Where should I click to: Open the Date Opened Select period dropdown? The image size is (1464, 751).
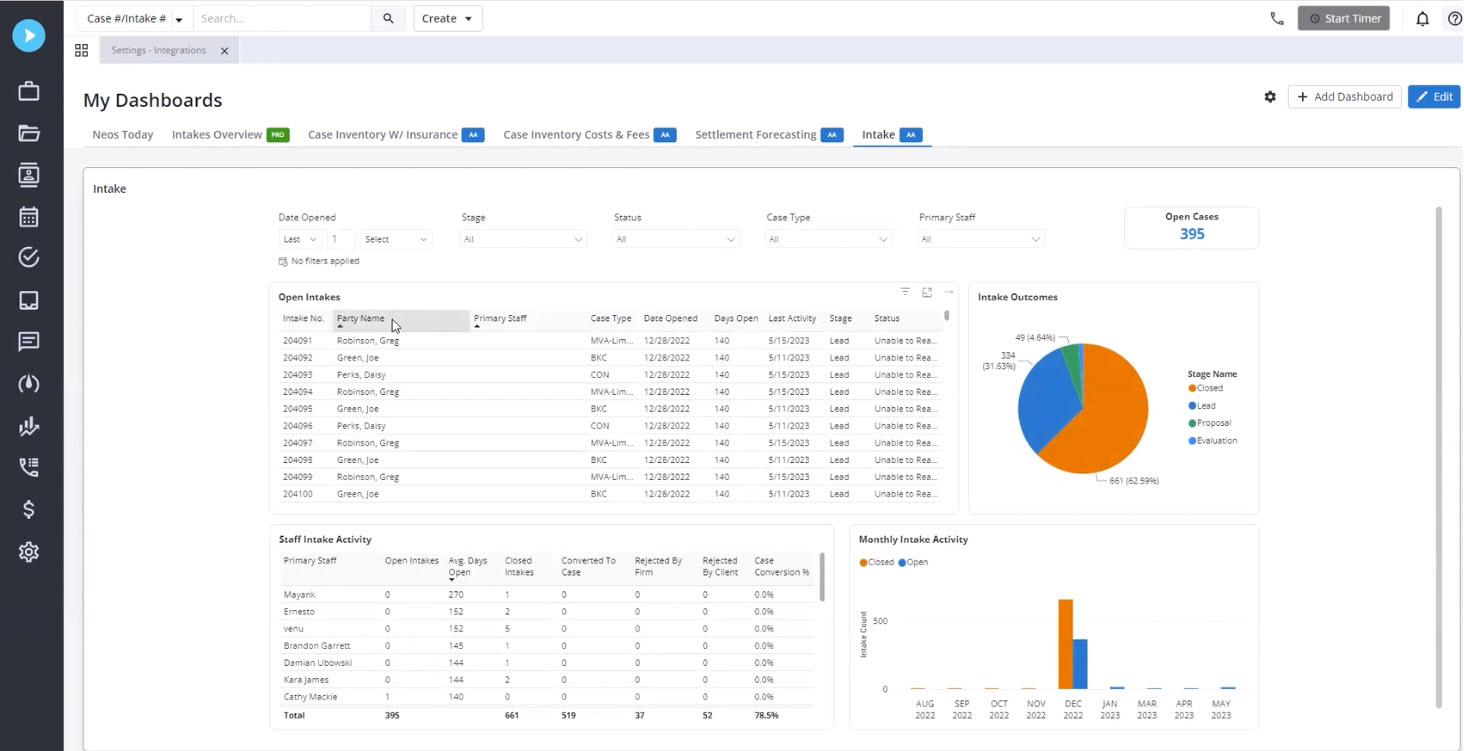(396, 239)
